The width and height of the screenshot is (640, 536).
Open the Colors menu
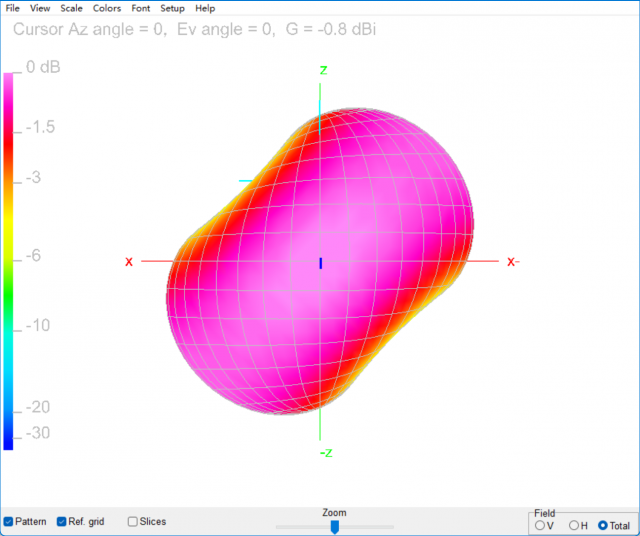(107, 8)
